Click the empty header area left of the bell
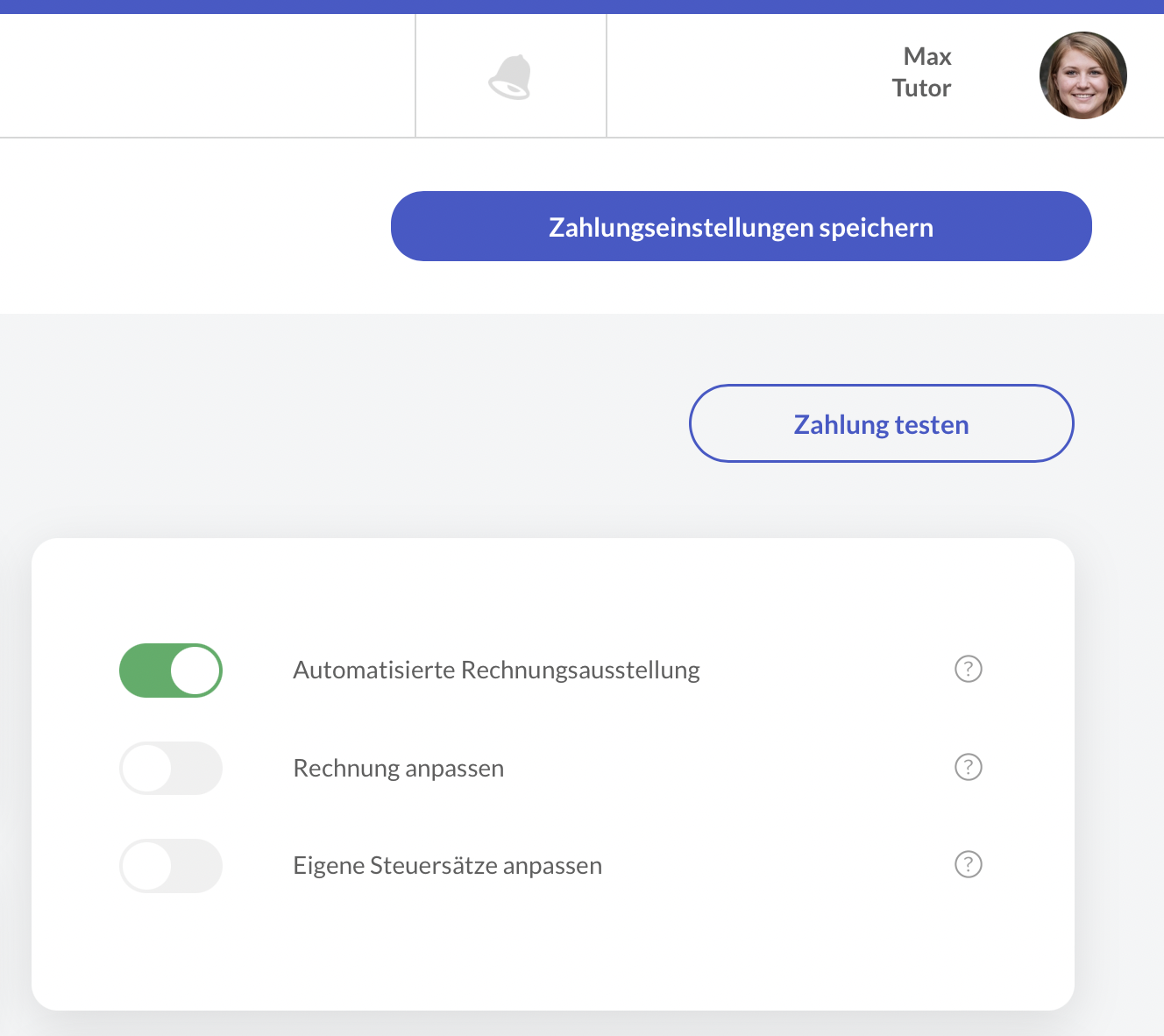 pos(207,76)
